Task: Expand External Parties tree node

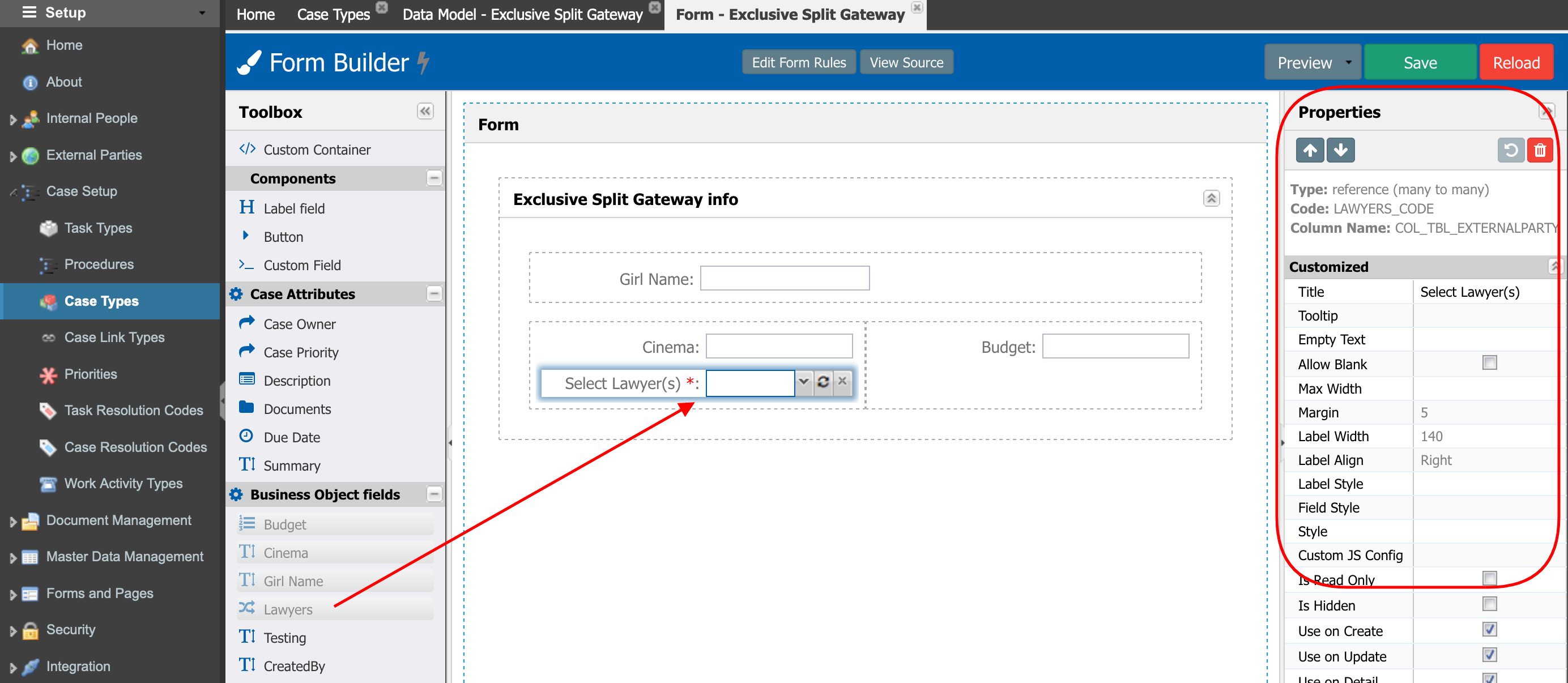Action: coord(12,156)
